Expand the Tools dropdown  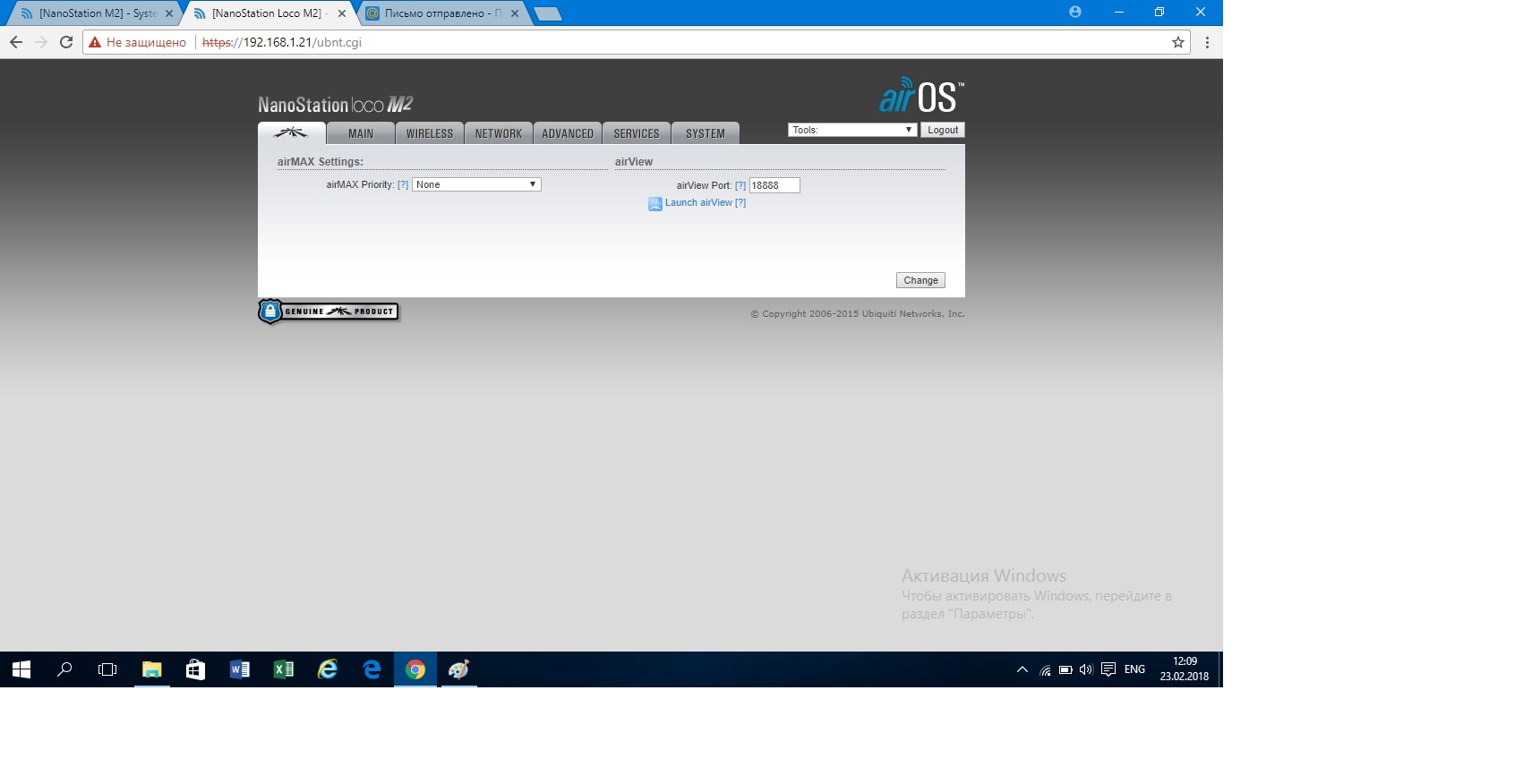852,130
